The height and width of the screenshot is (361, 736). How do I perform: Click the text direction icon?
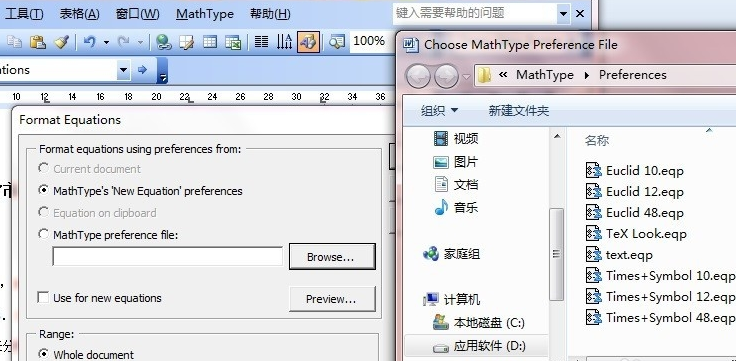(284, 42)
